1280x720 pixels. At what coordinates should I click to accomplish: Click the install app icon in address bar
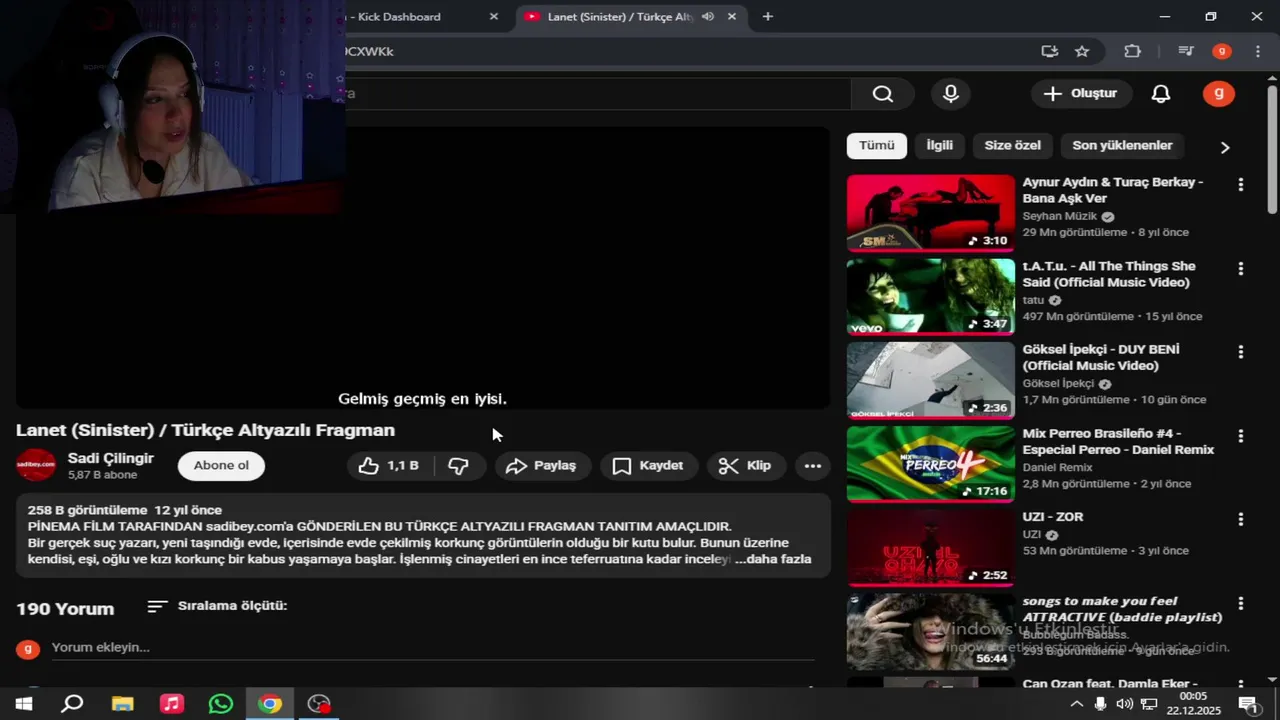1049,51
